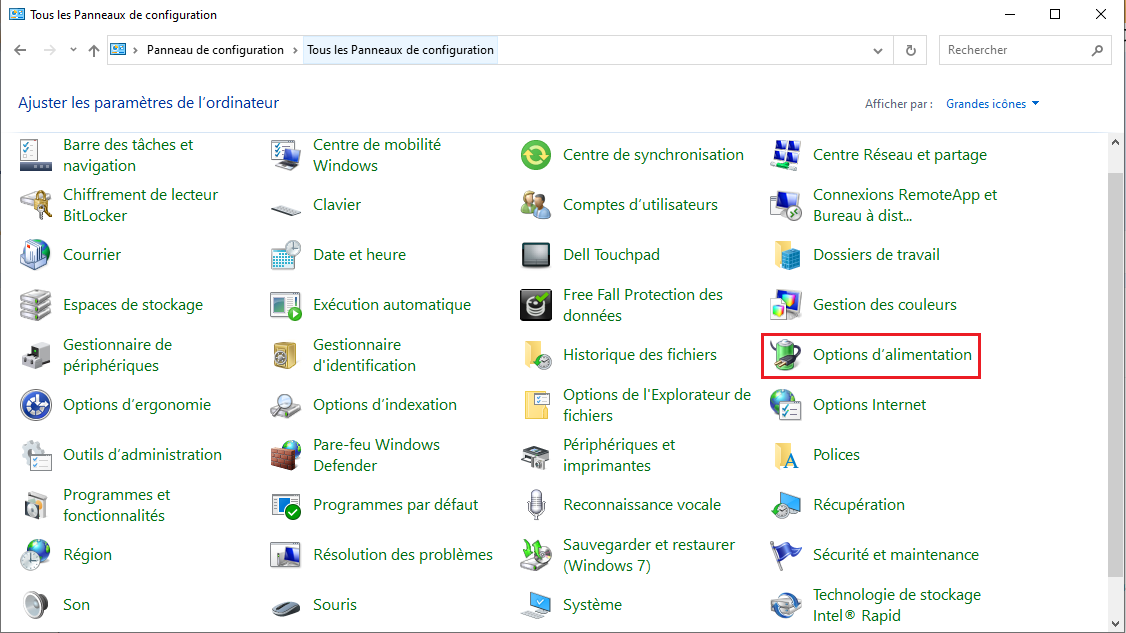
Task: Open the Options d'ergonomie icon
Action: pos(35,405)
